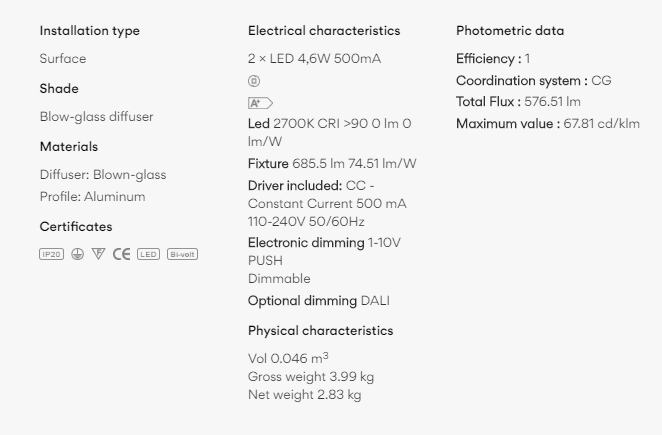Click the CE marking icon
Viewport: 662px width, 435px height.
pyautogui.click(x=121, y=254)
